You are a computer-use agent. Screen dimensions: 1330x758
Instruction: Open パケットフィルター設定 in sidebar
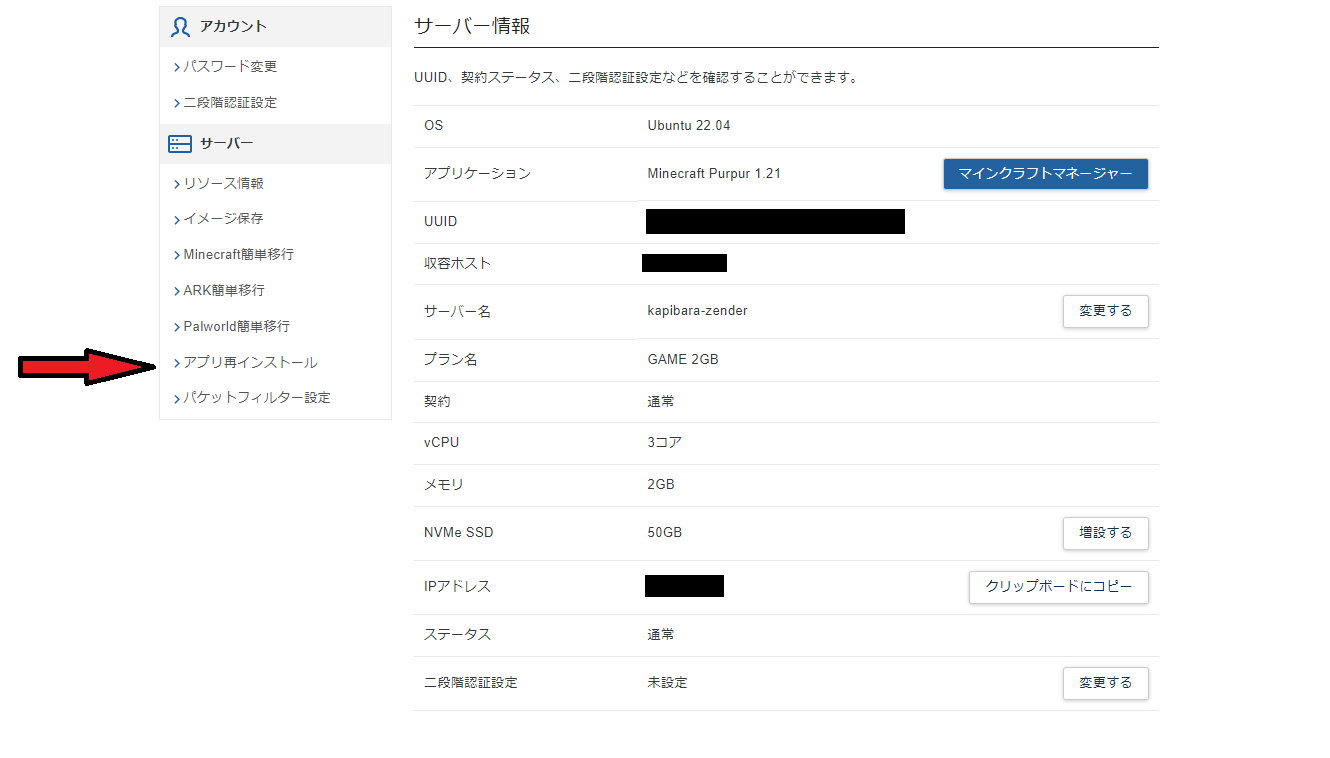coord(256,398)
